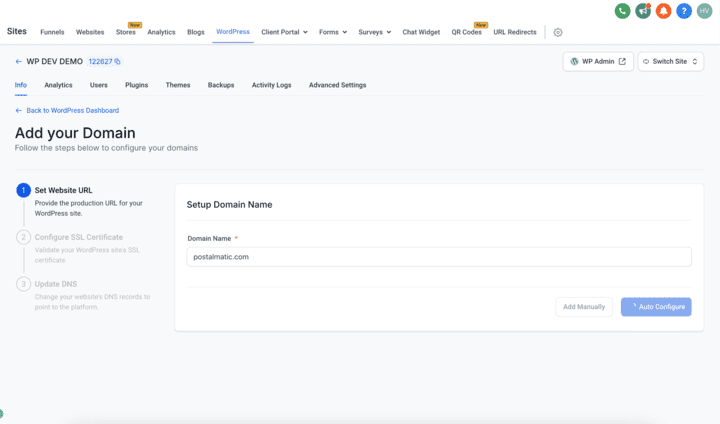
Task: Switch to the Users tab
Action: click(x=99, y=85)
